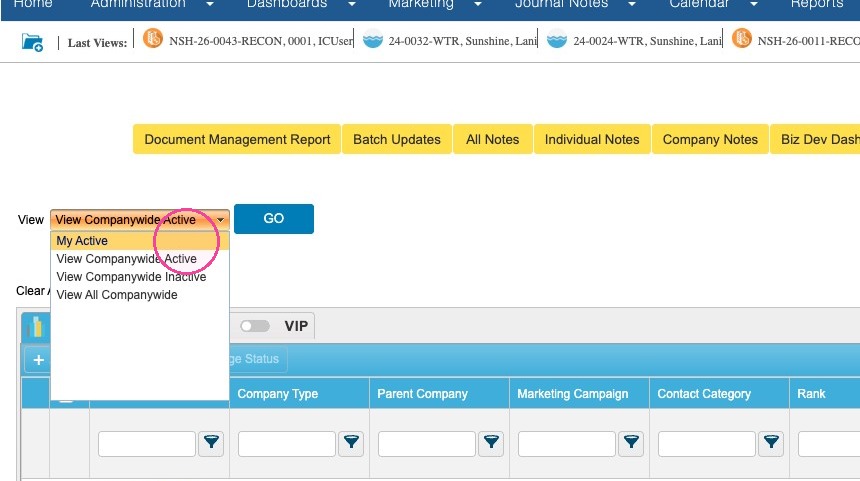Open the View dropdown combo box
Image resolution: width=860 pixels, height=481 pixels.
pyautogui.click(x=140, y=219)
